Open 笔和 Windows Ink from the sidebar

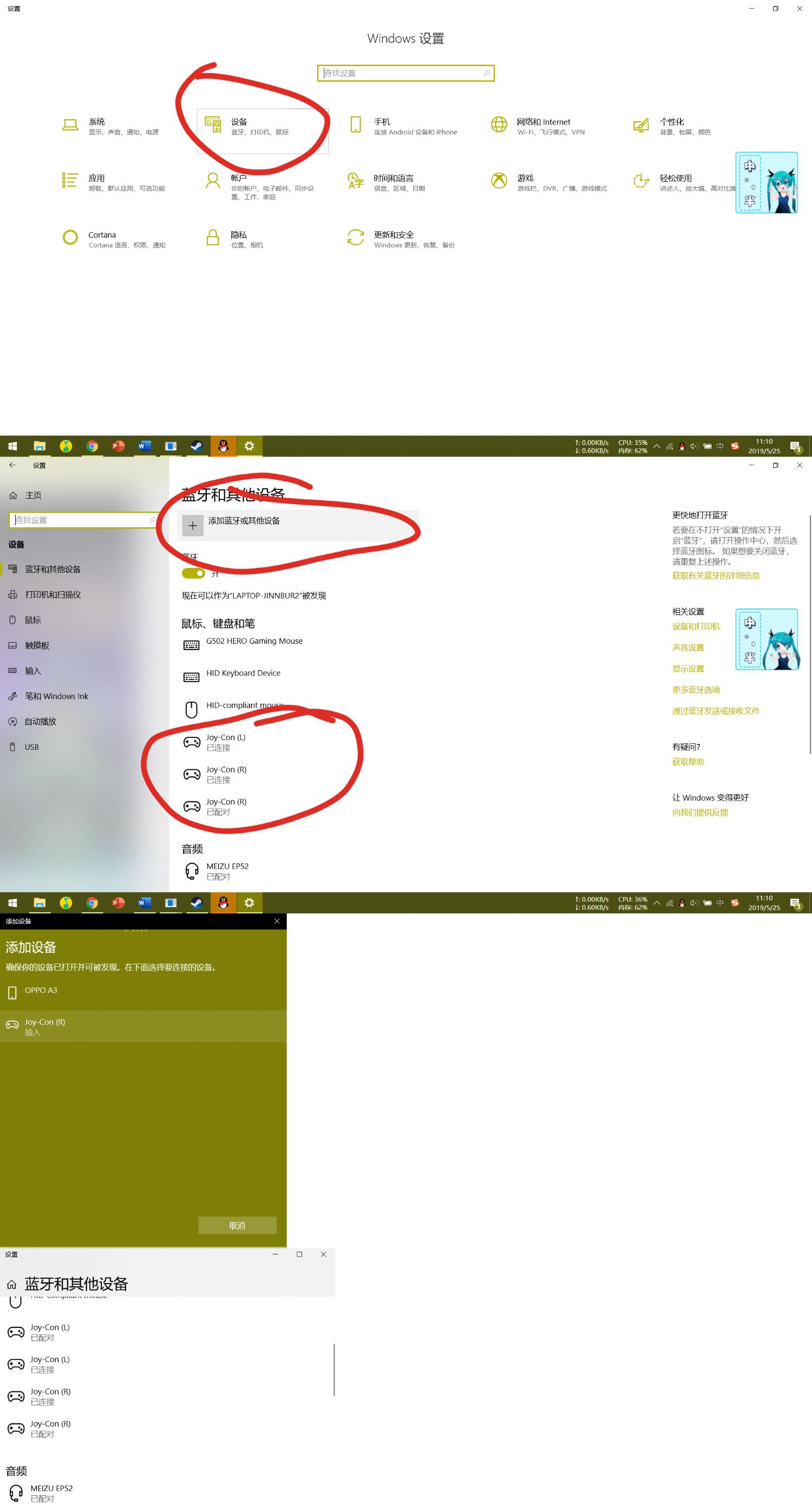pos(84,696)
